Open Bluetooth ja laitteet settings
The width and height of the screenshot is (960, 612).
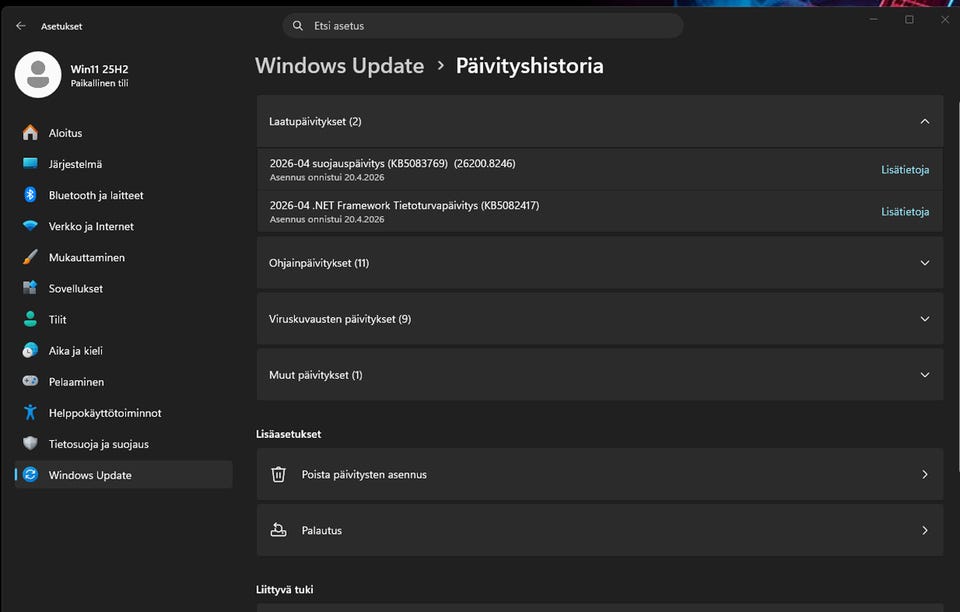point(124,195)
